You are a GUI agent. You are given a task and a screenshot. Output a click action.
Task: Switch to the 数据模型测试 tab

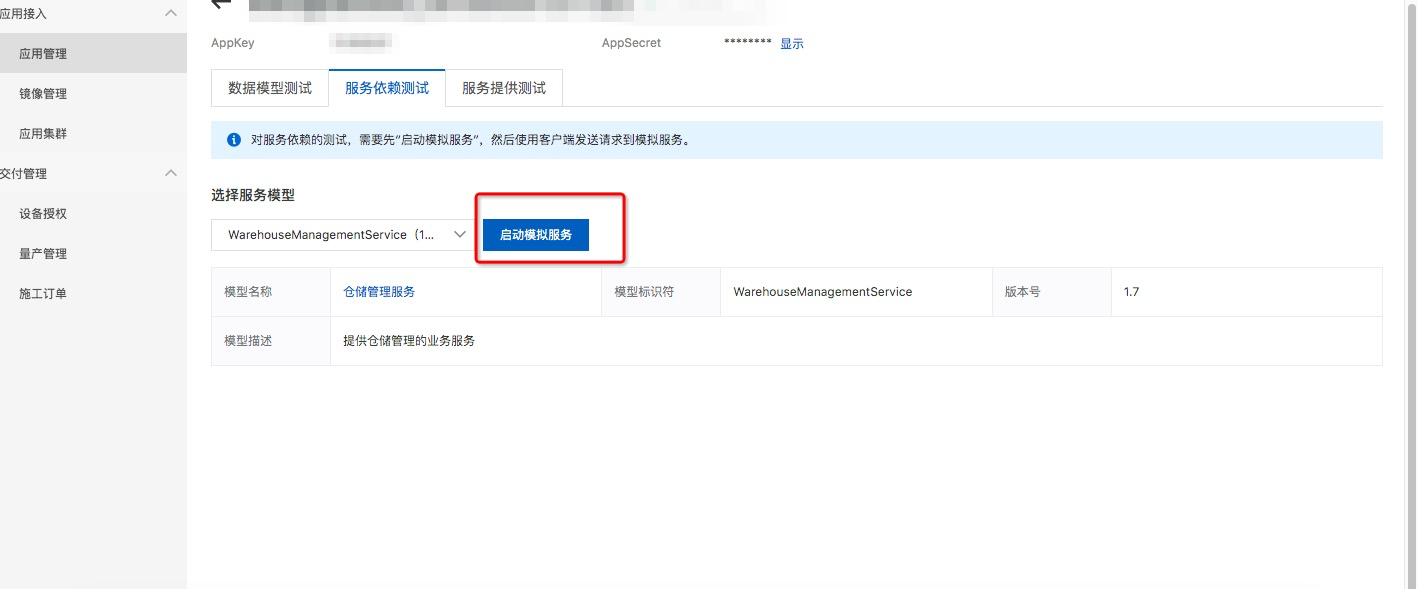(x=270, y=88)
